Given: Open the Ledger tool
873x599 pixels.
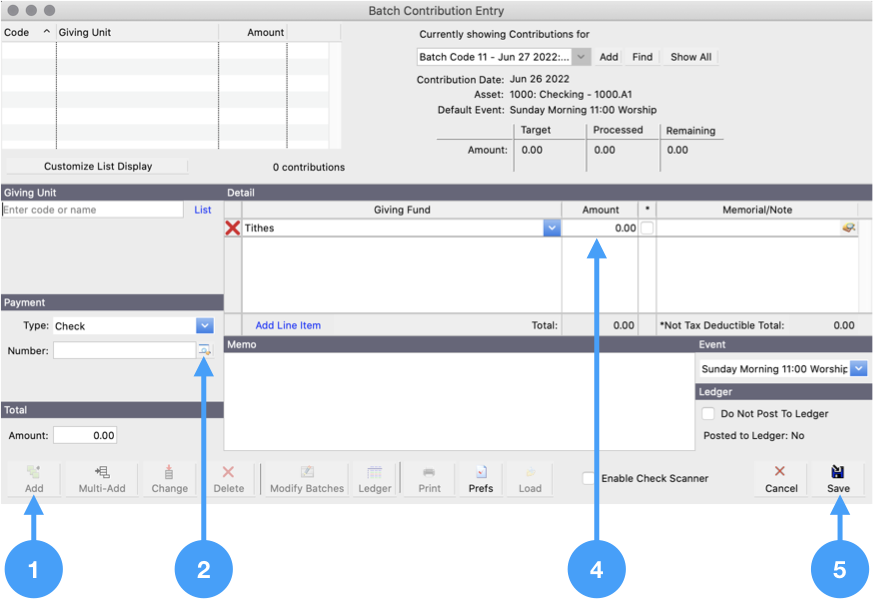Looking at the screenshot, I should click(x=375, y=478).
